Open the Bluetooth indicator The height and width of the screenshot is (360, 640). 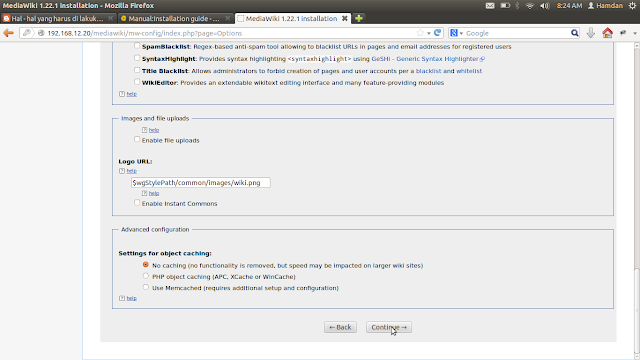click(518, 6)
